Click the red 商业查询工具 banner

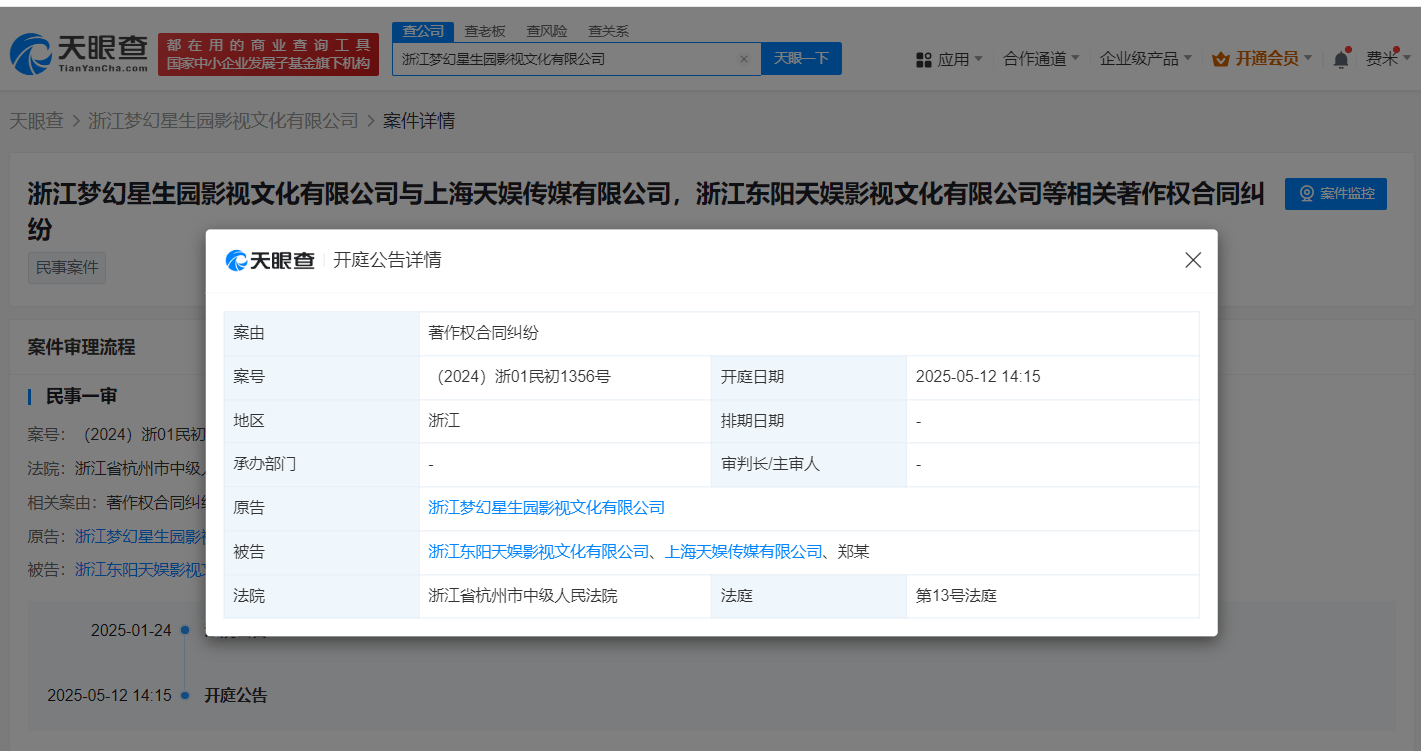(268, 54)
